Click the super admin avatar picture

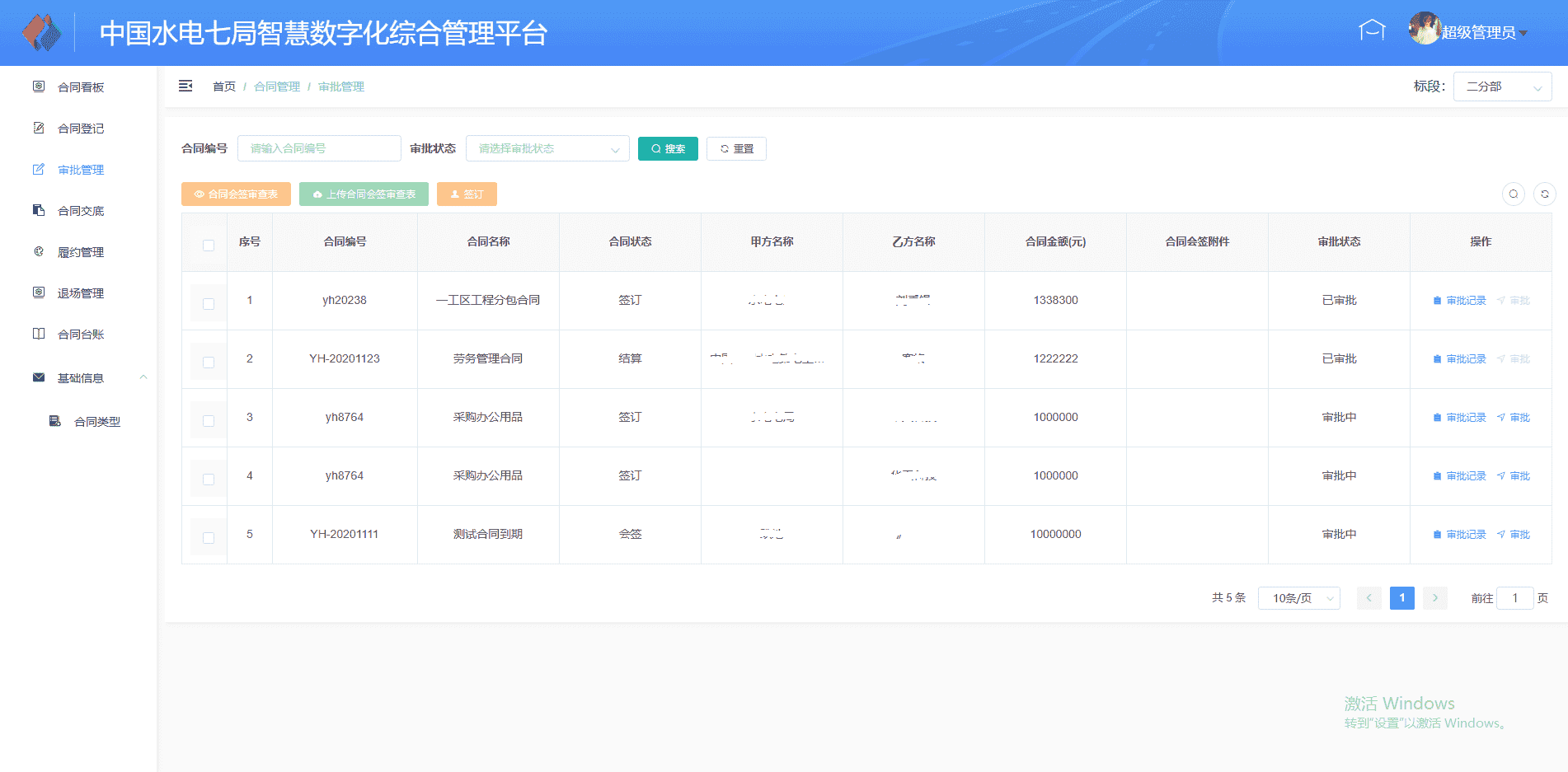1424,30
